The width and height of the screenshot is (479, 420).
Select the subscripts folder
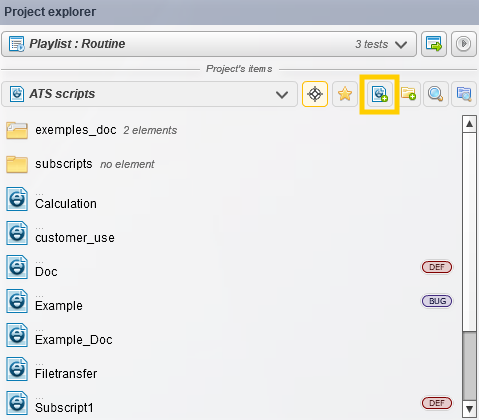[80, 164]
